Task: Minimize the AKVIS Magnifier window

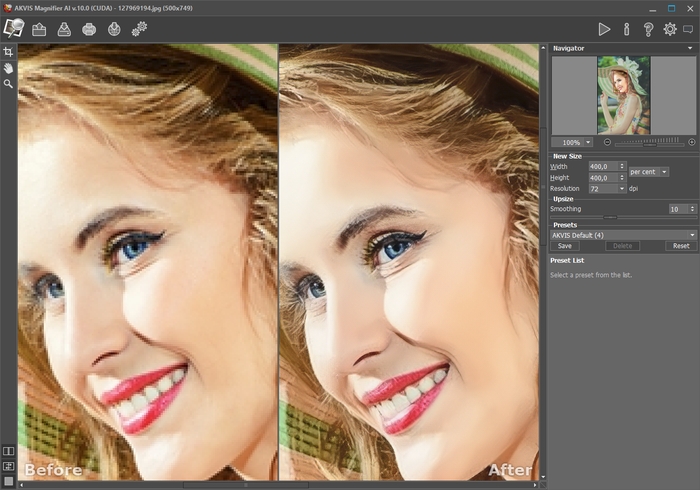Action: tap(653, 8)
